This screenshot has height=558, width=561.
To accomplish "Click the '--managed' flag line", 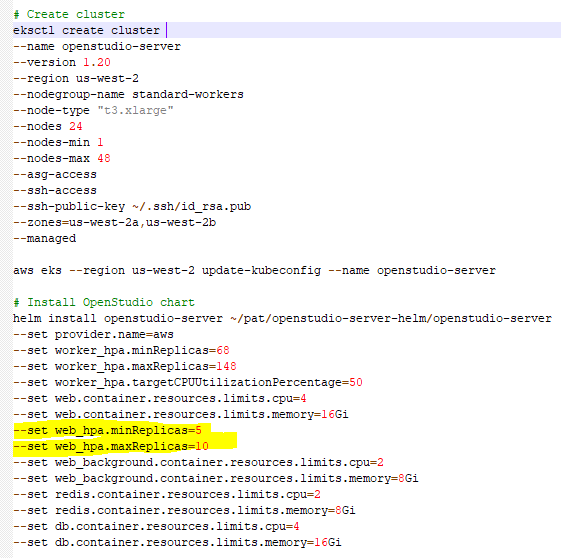I will pos(45,239).
